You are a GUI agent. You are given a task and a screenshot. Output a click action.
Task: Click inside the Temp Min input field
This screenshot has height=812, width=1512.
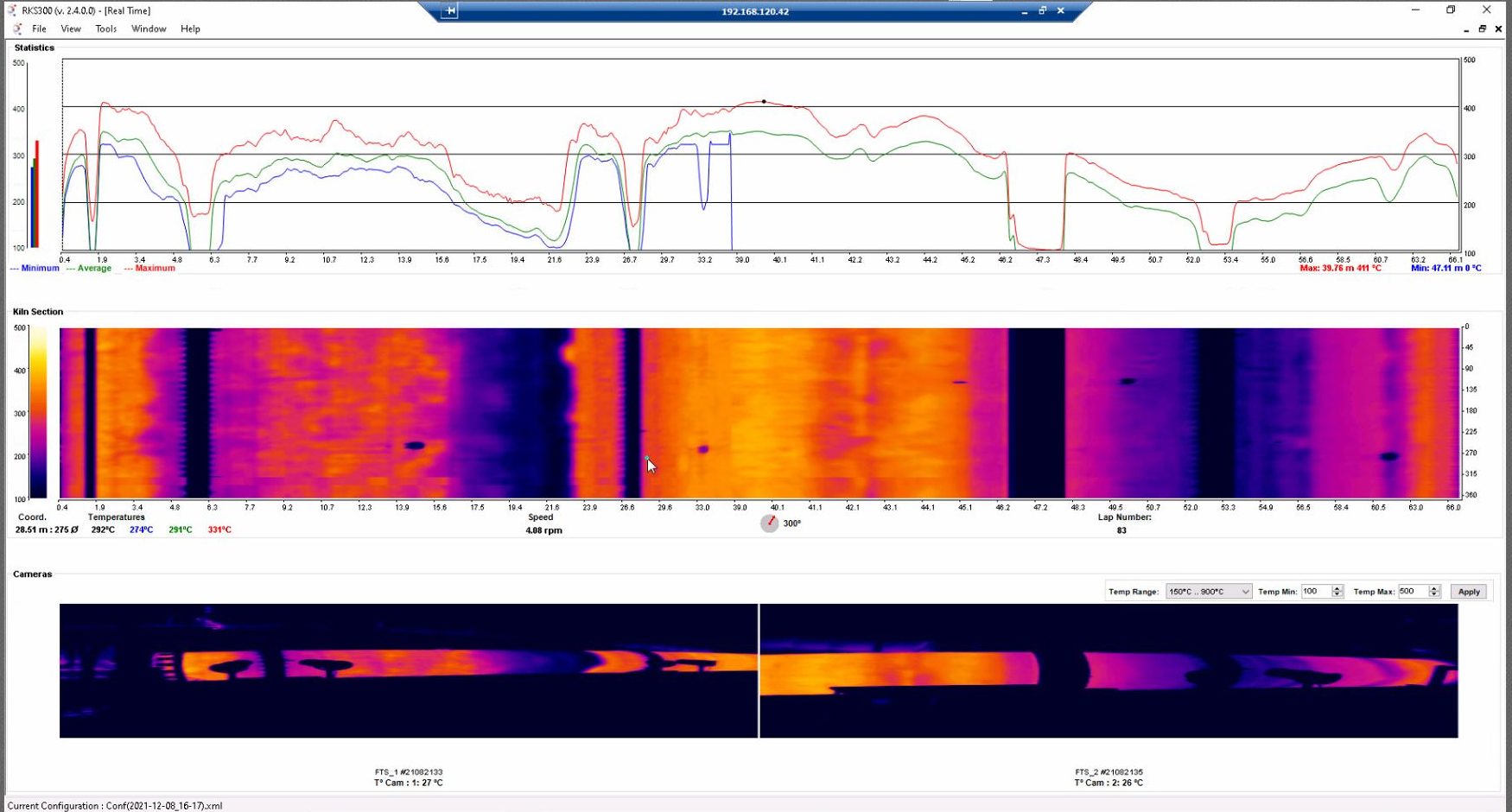1316,591
